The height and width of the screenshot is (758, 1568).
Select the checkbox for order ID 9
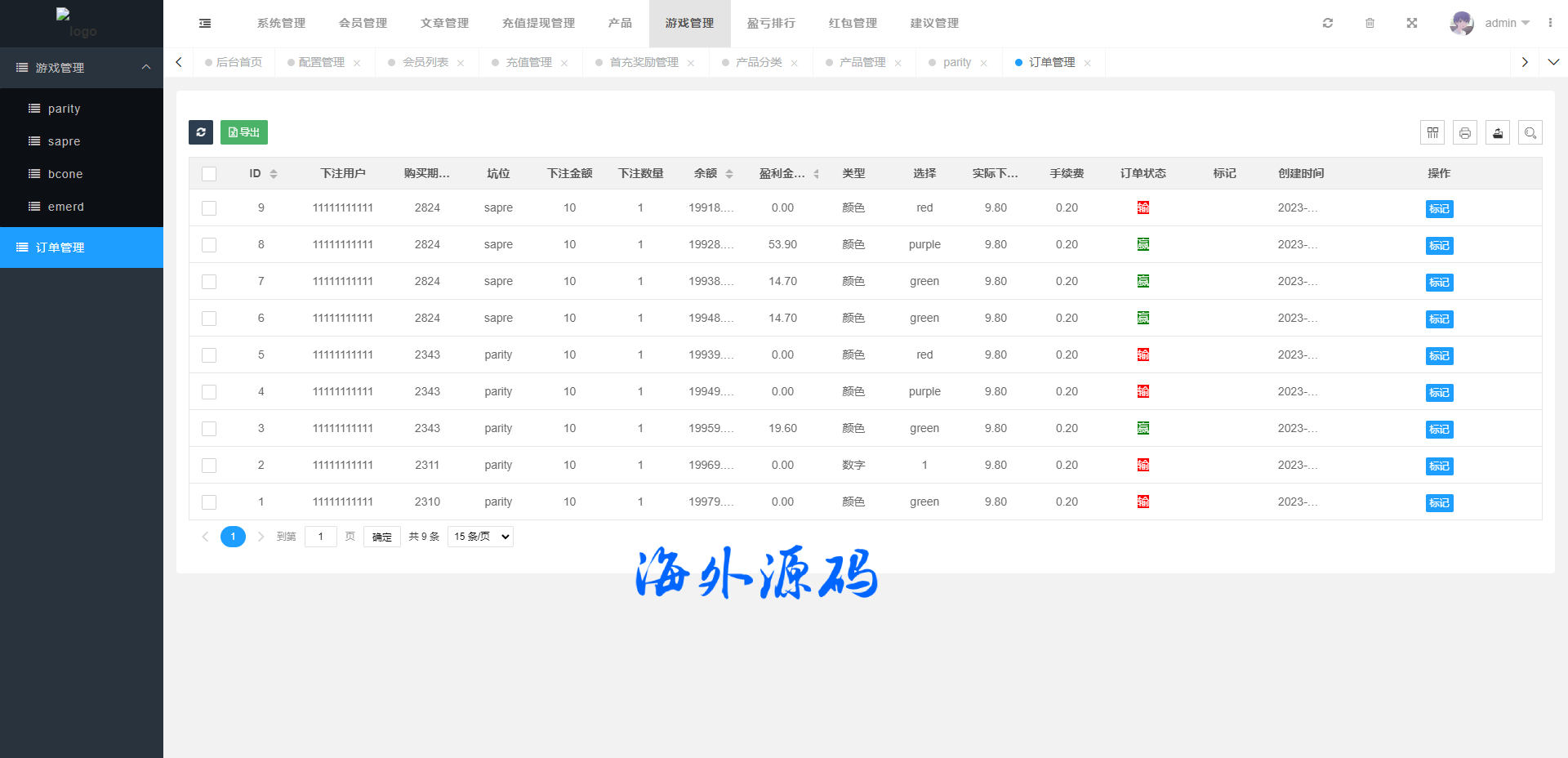(x=209, y=208)
